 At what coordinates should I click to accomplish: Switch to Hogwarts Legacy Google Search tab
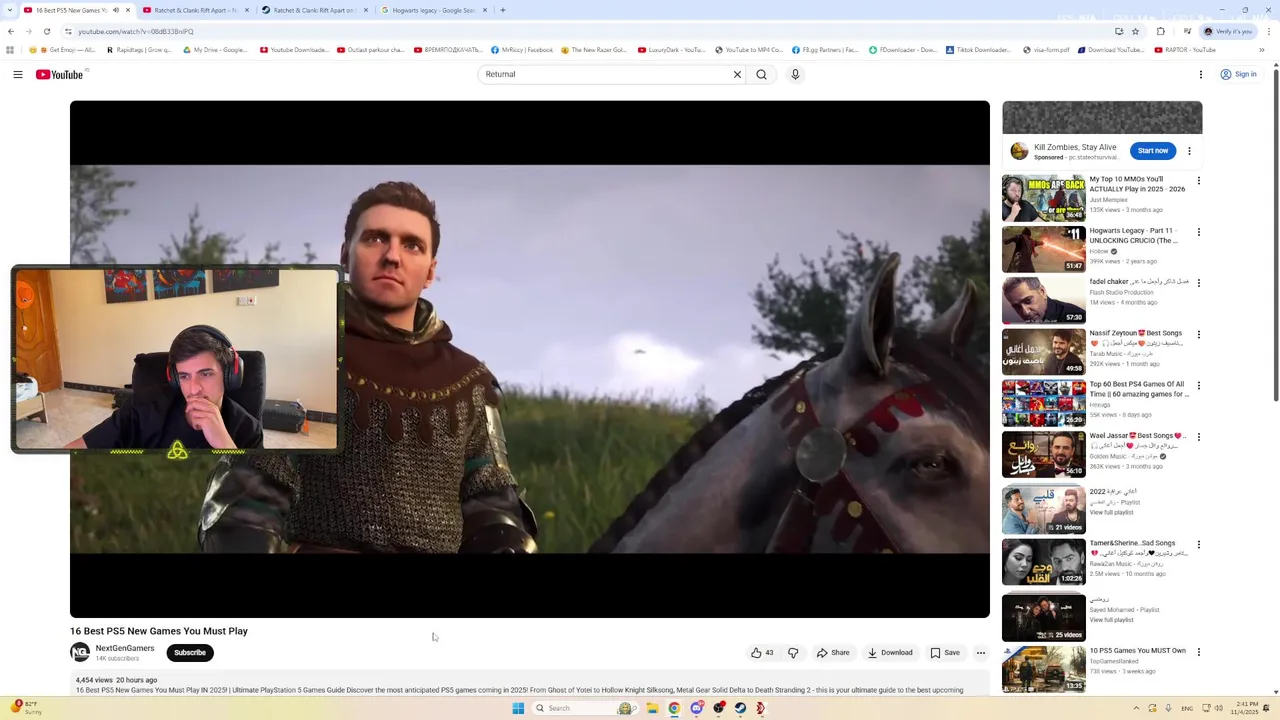tap(434, 10)
